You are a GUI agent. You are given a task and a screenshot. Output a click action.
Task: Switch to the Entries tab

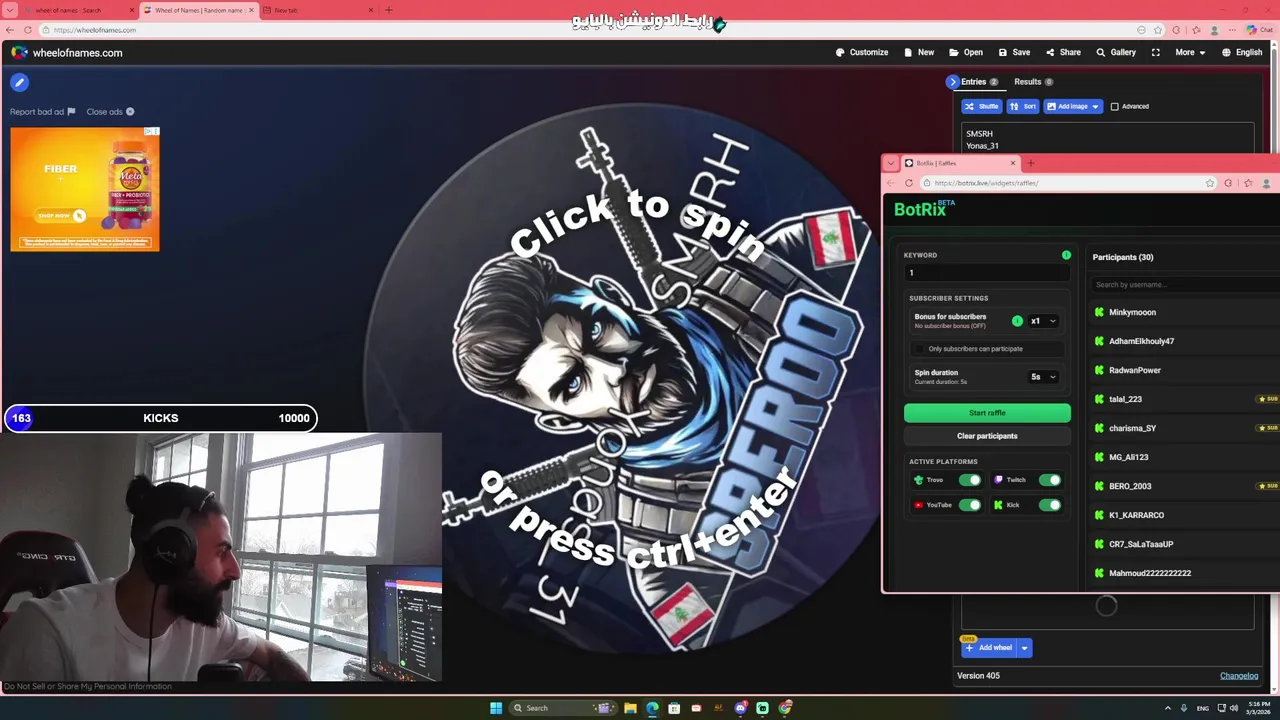[x=979, y=82]
